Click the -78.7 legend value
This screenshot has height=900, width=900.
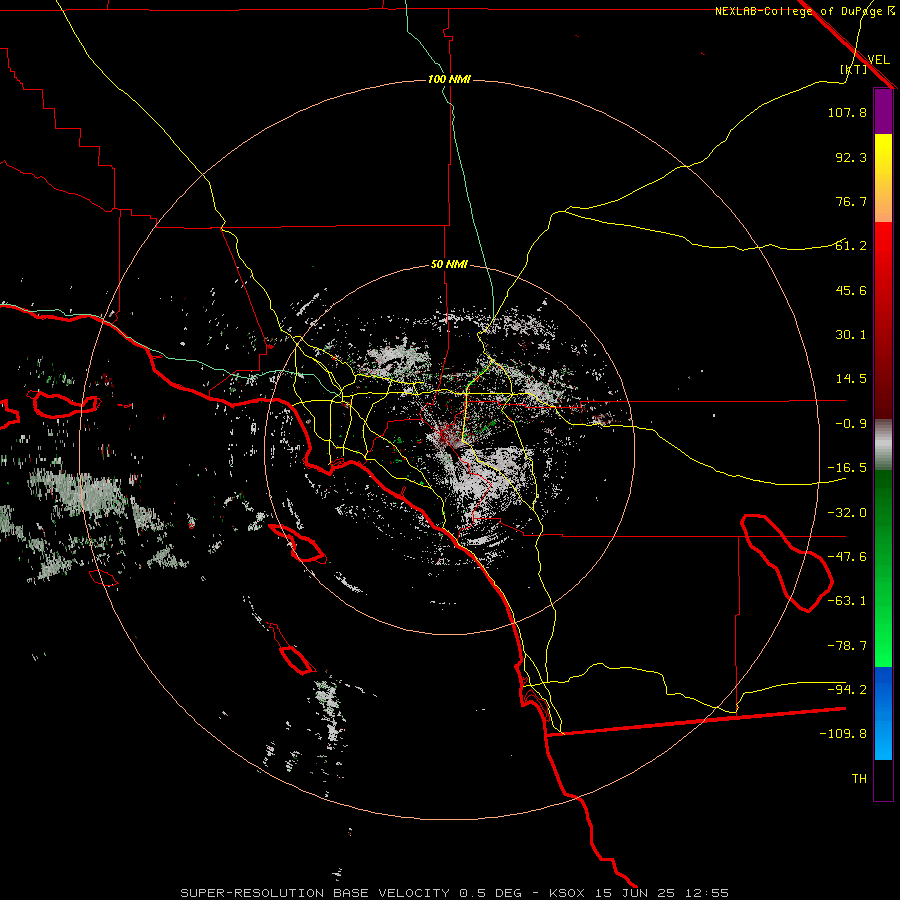tap(847, 646)
